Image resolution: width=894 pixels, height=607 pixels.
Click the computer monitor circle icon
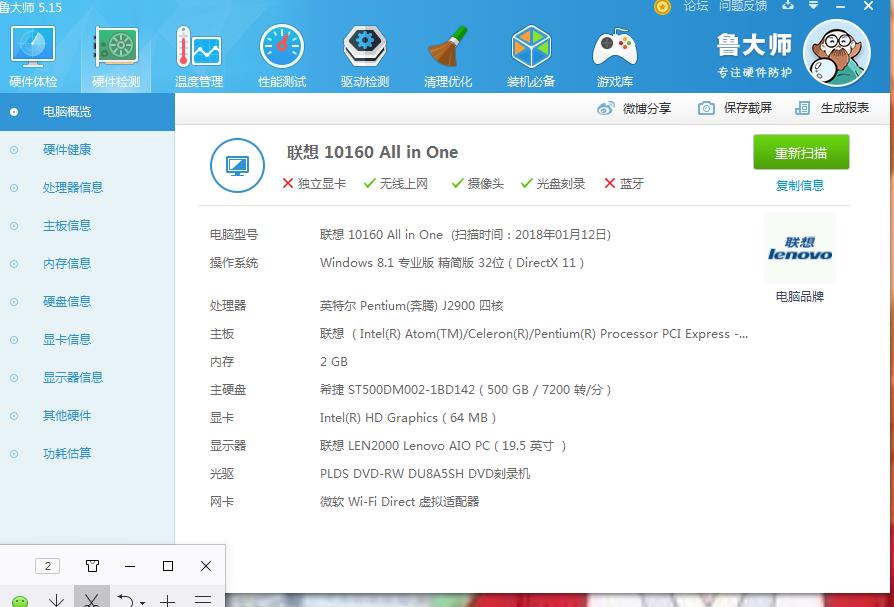pyautogui.click(x=237, y=165)
